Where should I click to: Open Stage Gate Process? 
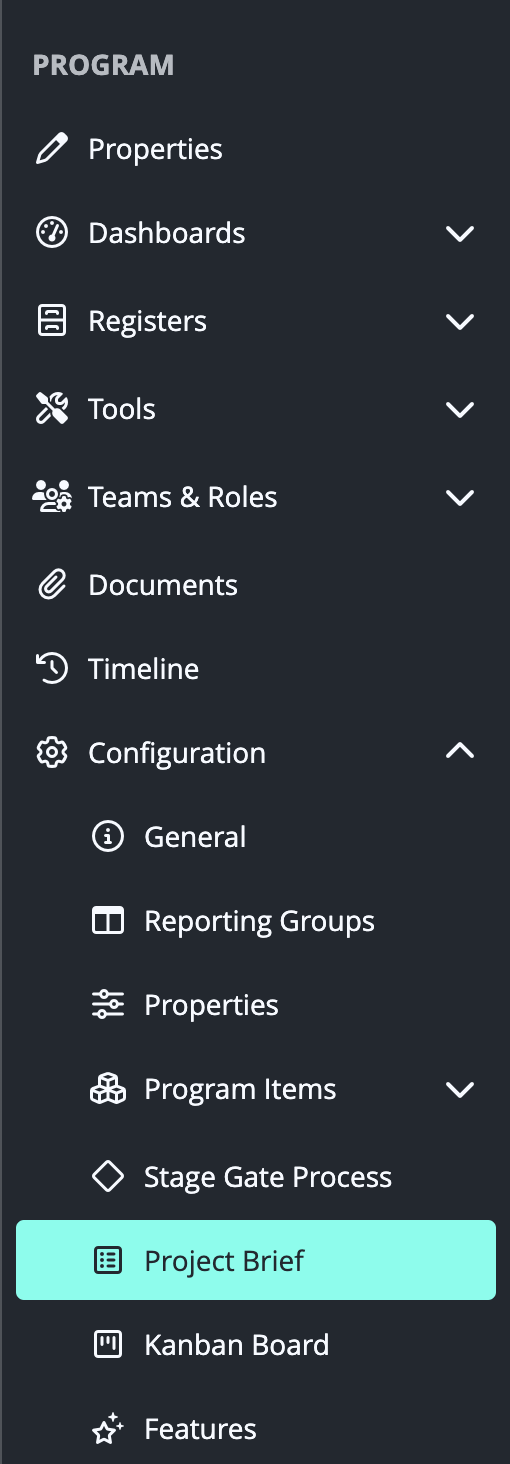point(268,1178)
